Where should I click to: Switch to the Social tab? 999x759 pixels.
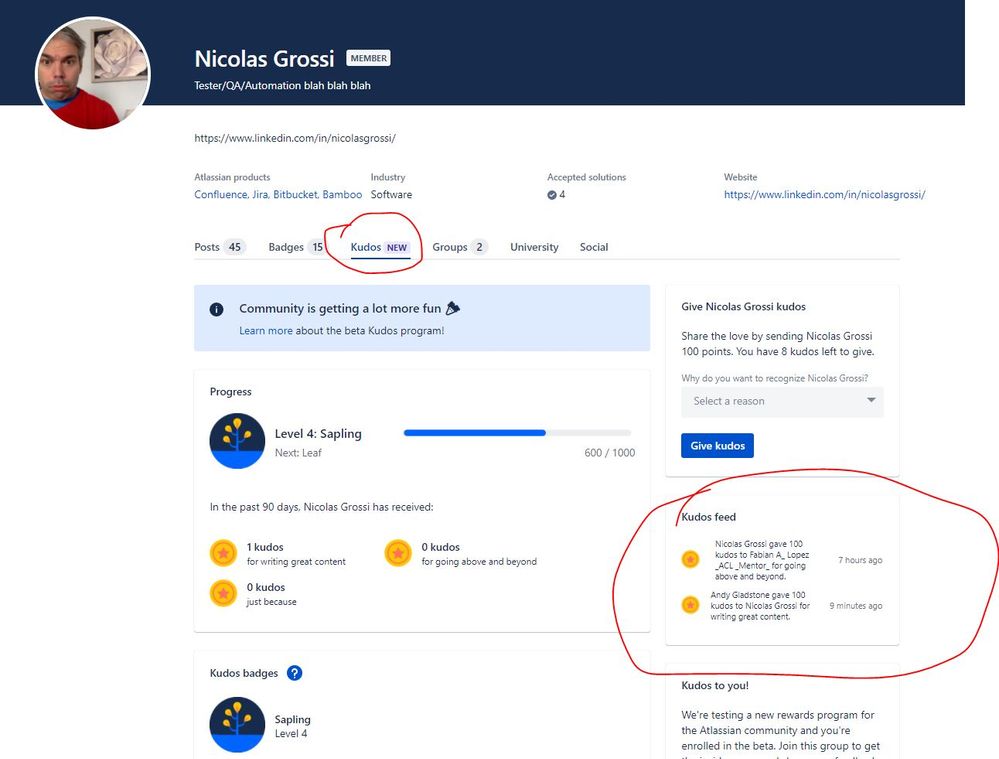[594, 247]
